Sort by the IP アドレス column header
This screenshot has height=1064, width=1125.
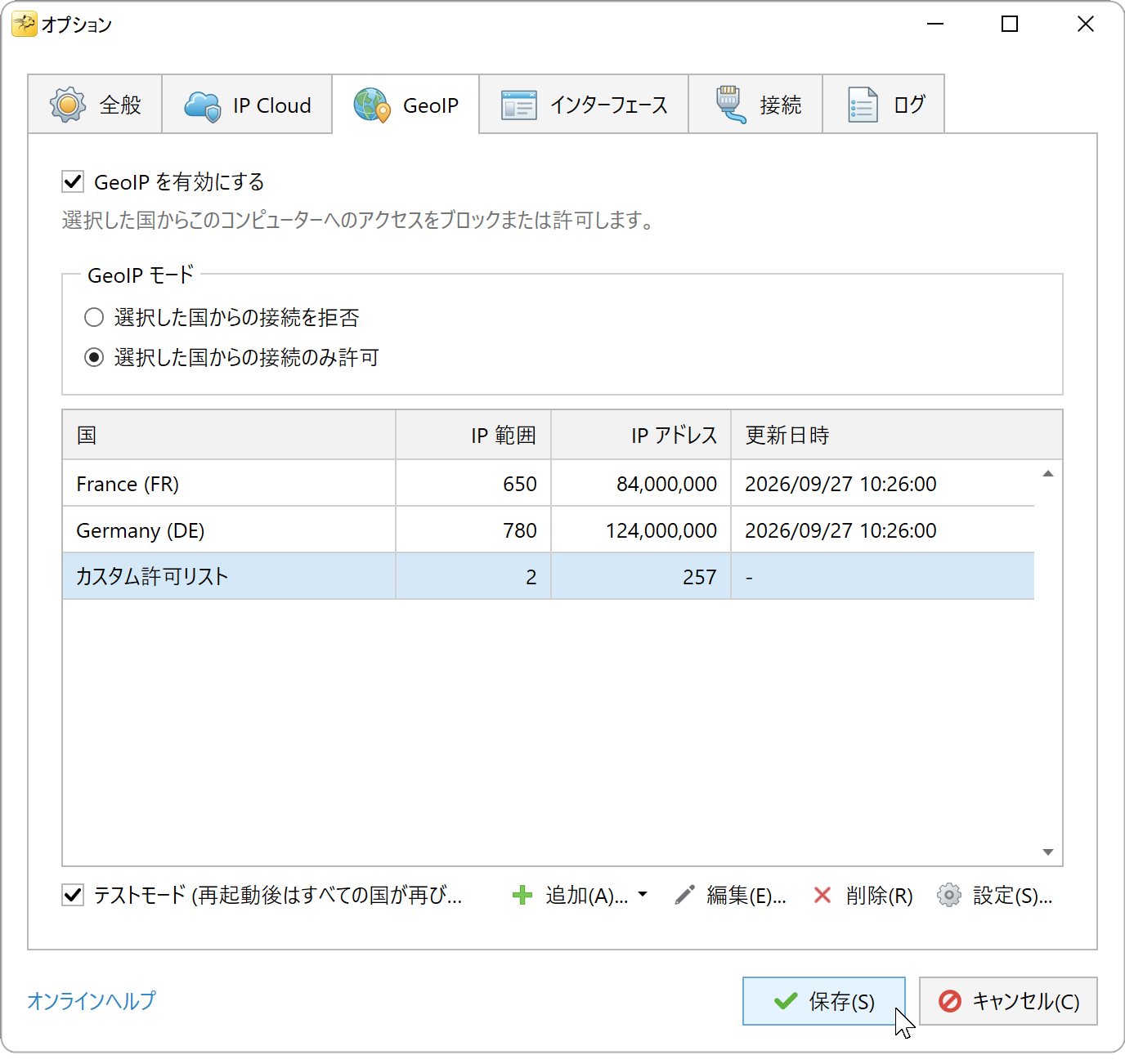pyautogui.click(x=641, y=435)
